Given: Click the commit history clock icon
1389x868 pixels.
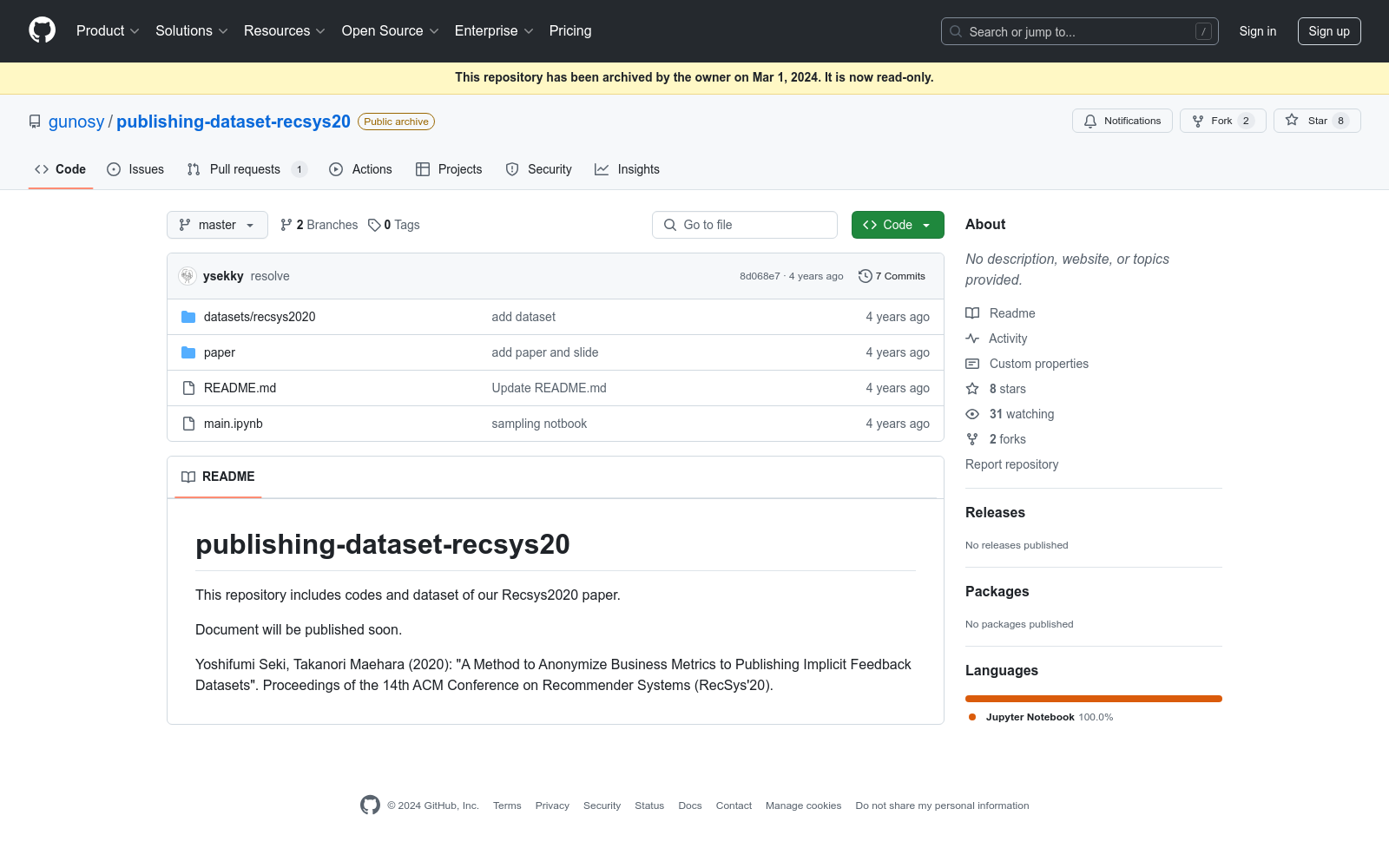Looking at the screenshot, I should (865, 276).
